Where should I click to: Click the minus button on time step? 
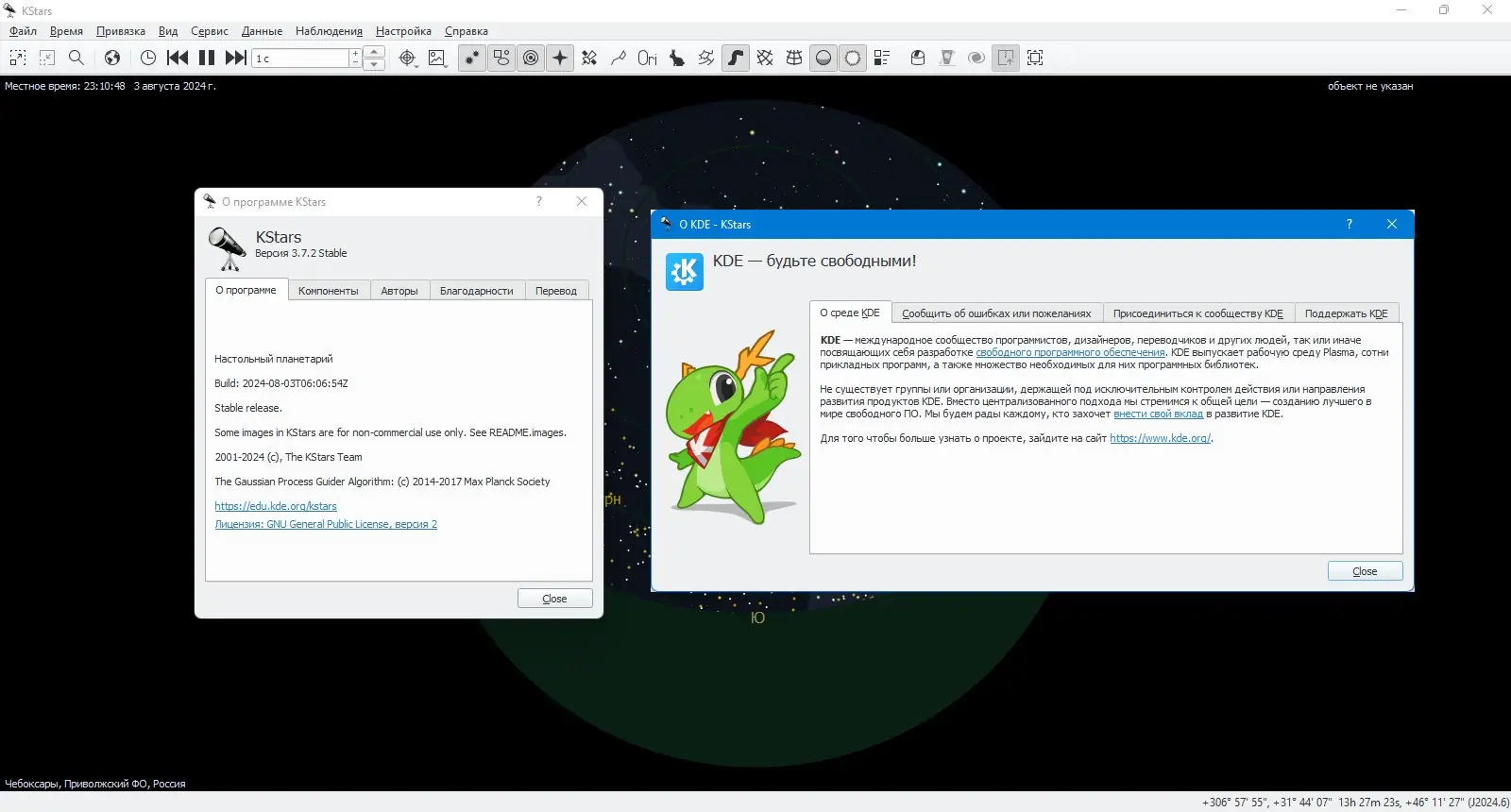[355, 63]
